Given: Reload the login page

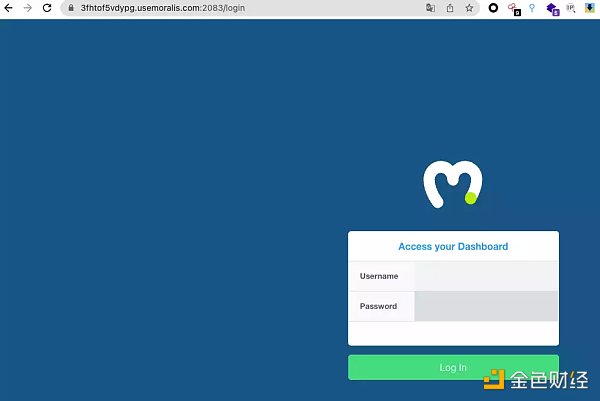Looking at the screenshot, I should tap(46, 8).
